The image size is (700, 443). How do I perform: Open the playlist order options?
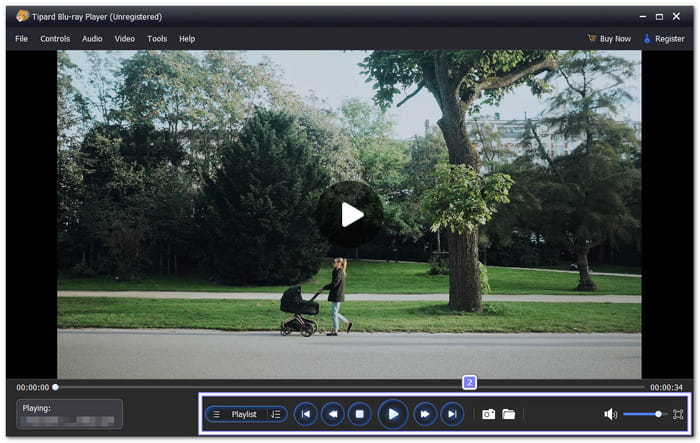tap(275, 414)
